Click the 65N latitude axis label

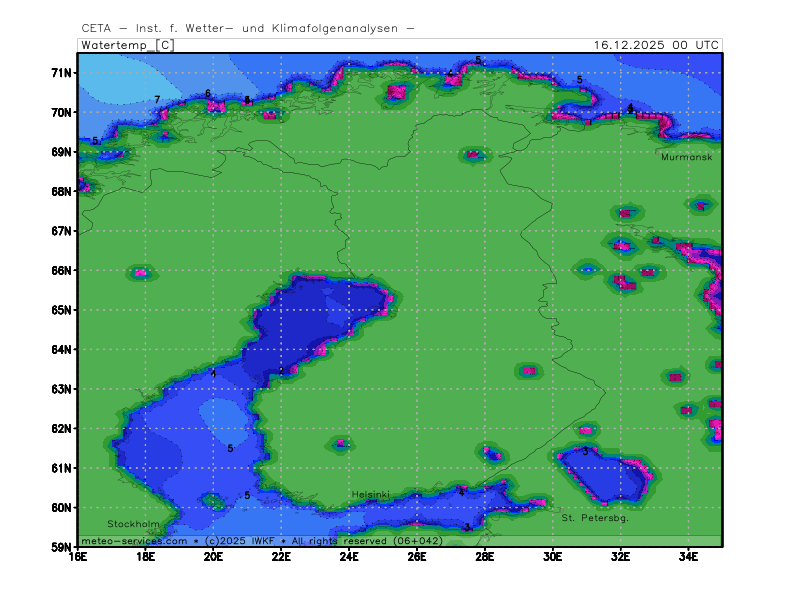(62, 310)
